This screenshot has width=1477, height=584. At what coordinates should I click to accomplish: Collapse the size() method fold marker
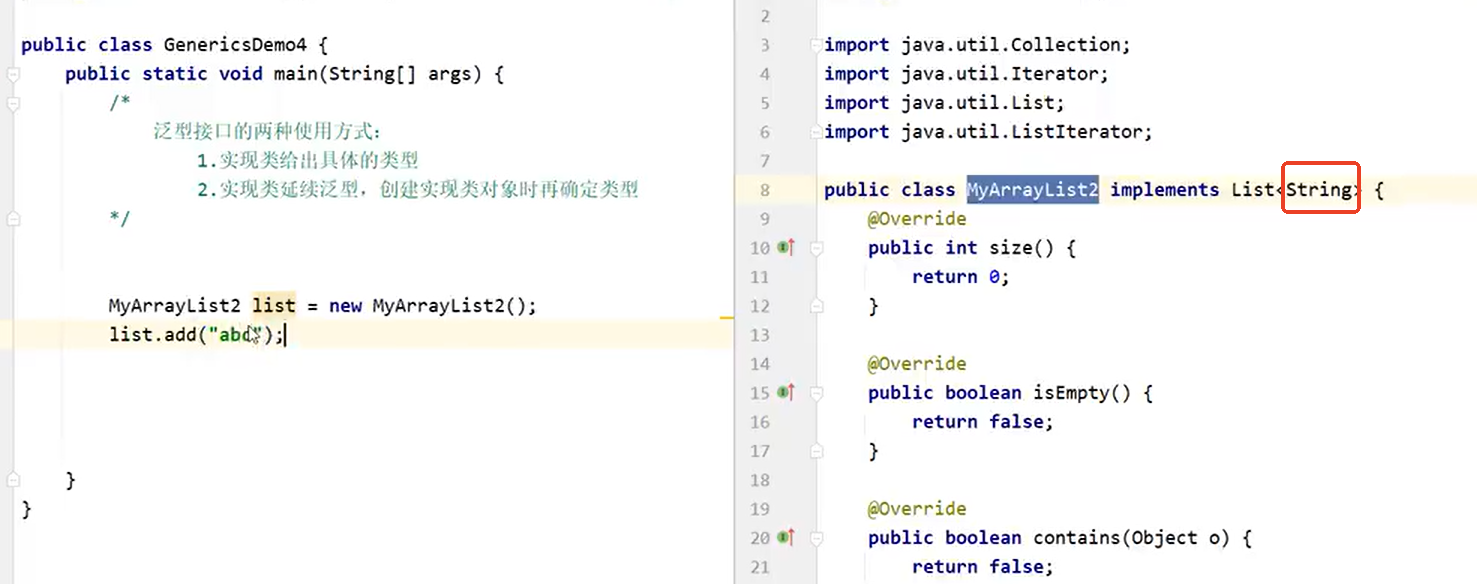tap(816, 248)
